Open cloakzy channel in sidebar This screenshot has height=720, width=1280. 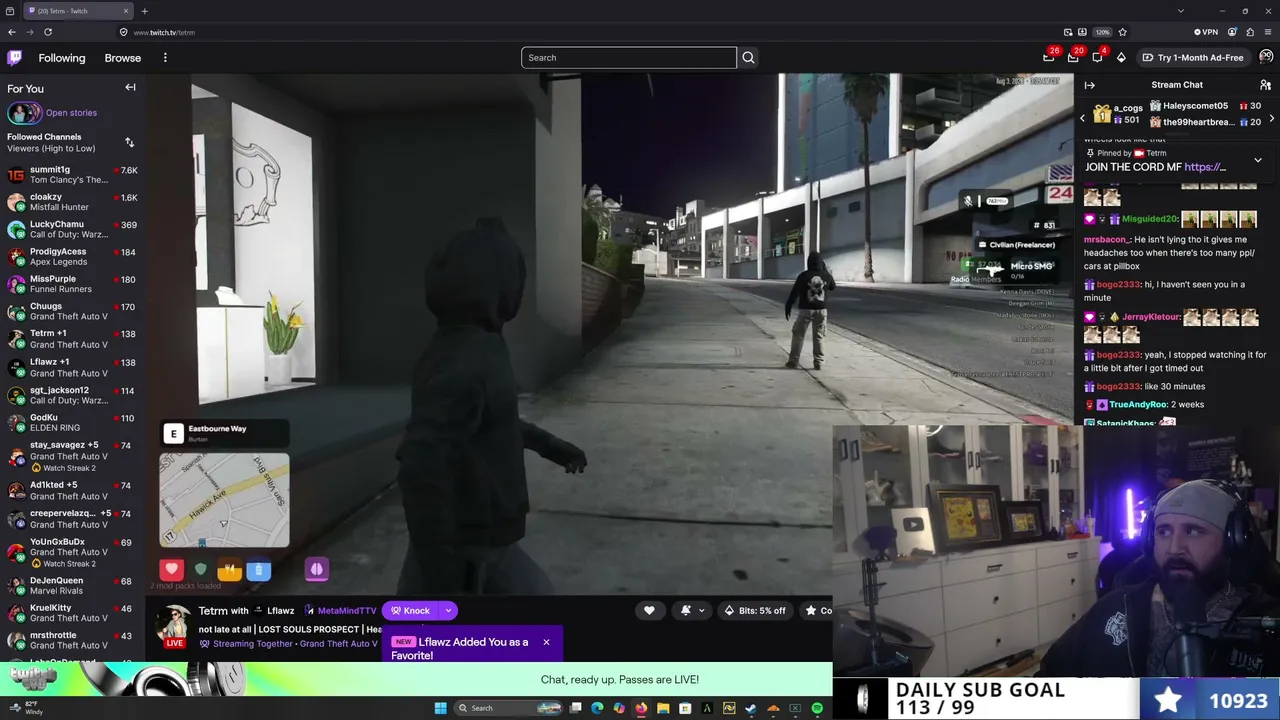72,202
